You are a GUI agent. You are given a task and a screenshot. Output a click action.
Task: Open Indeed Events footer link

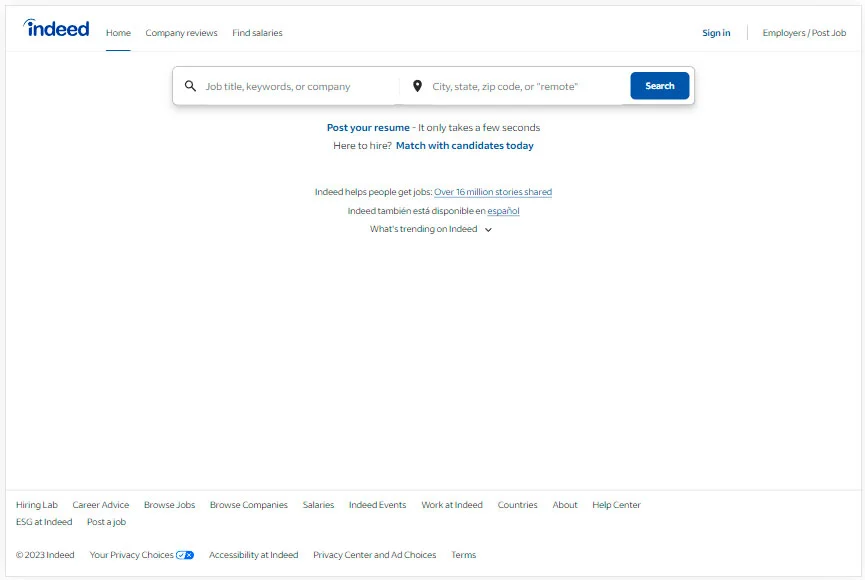[377, 505]
